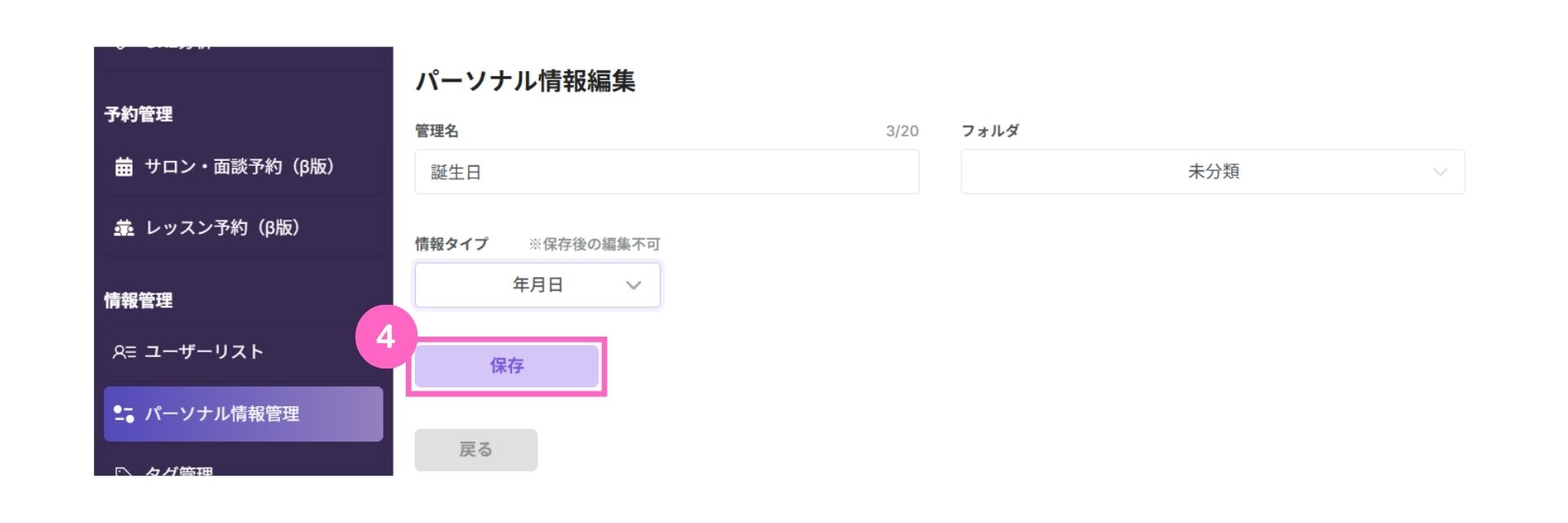Click the calendar icon beside サロン・面談予約
The width and height of the screenshot is (1568, 523).
(x=123, y=167)
